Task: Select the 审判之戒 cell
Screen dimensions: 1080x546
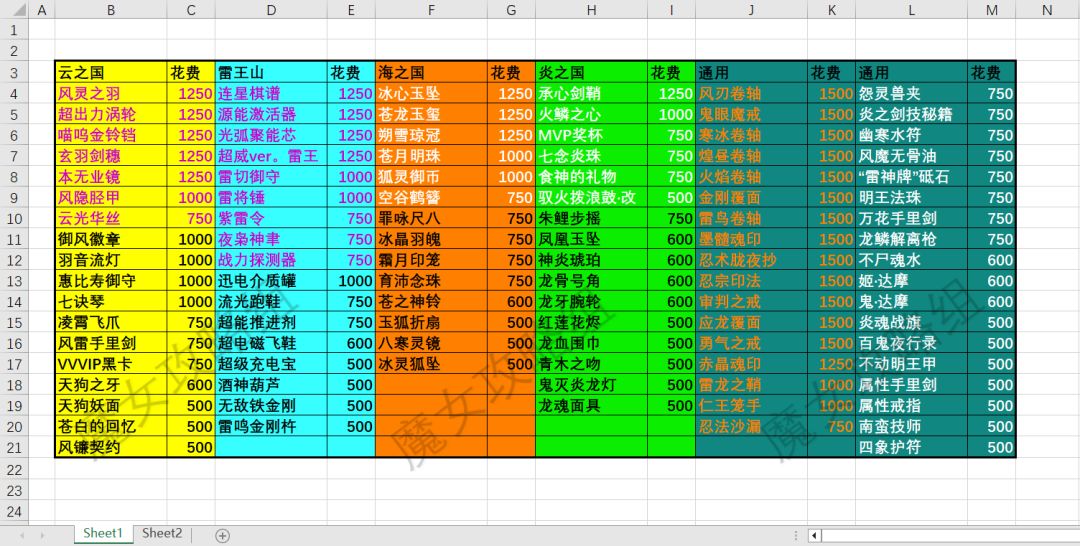Action: point(751,302)
